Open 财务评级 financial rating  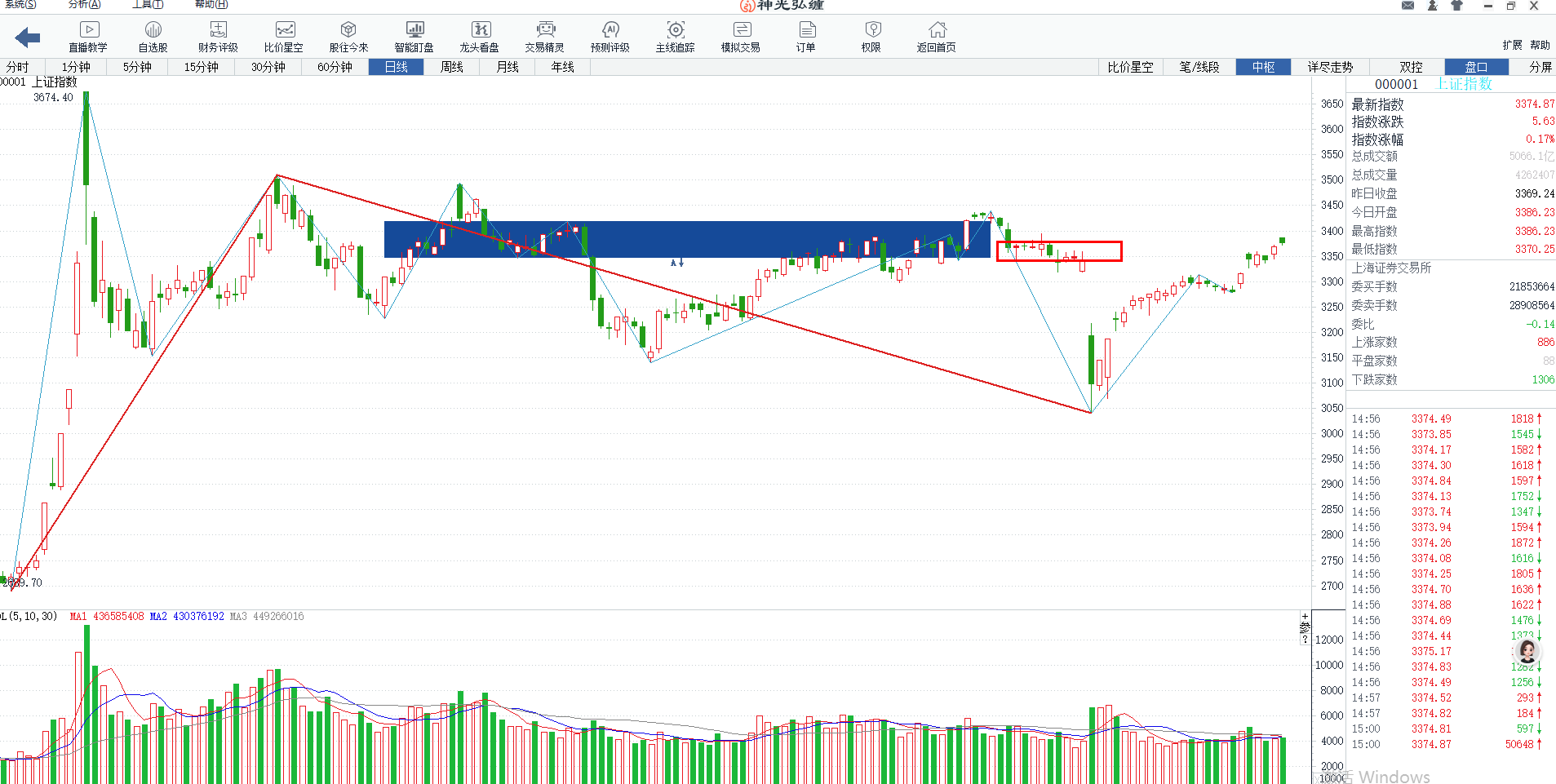tap(218, 37)
